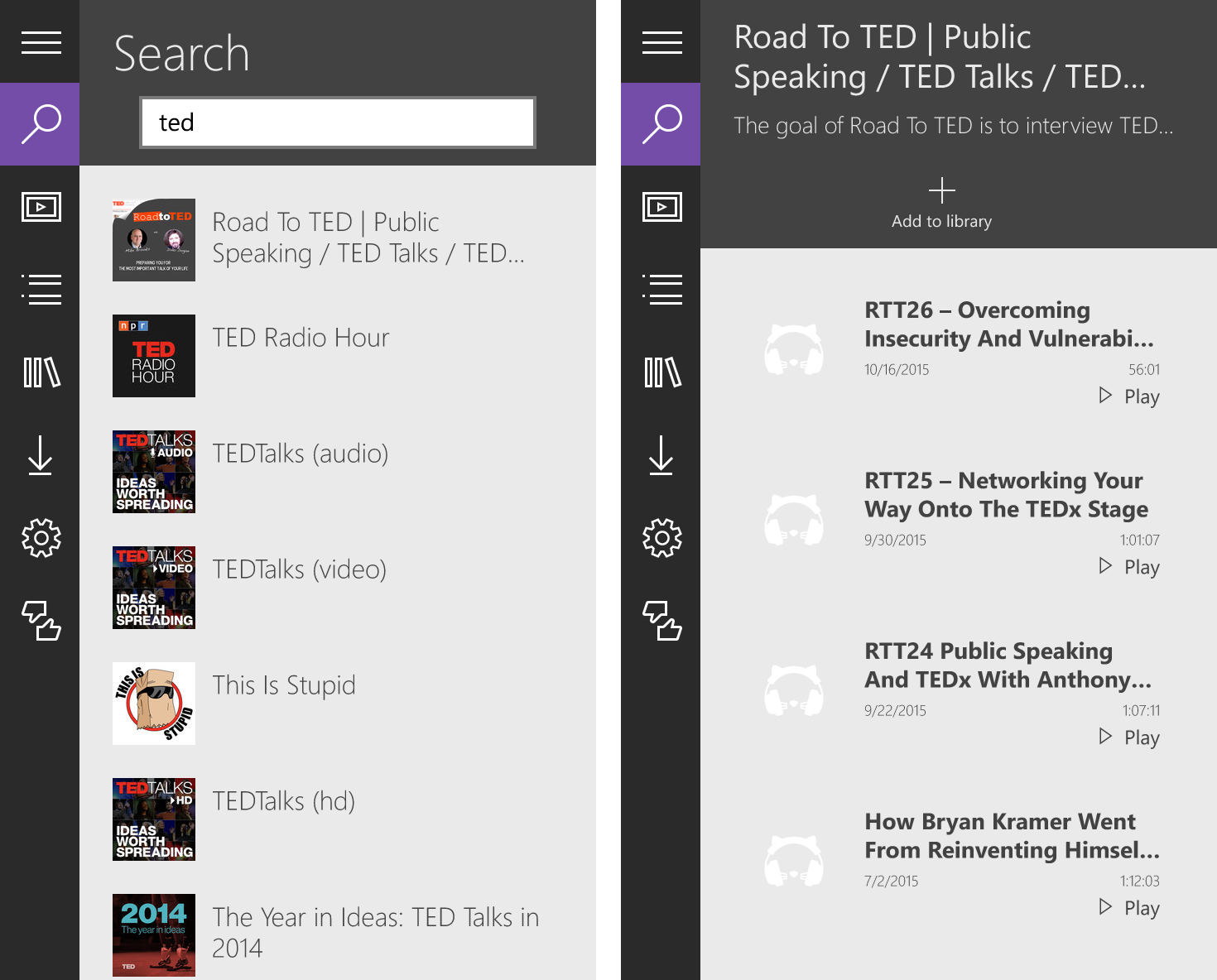Open Downloads icon in left sidebar

(41, 455)
